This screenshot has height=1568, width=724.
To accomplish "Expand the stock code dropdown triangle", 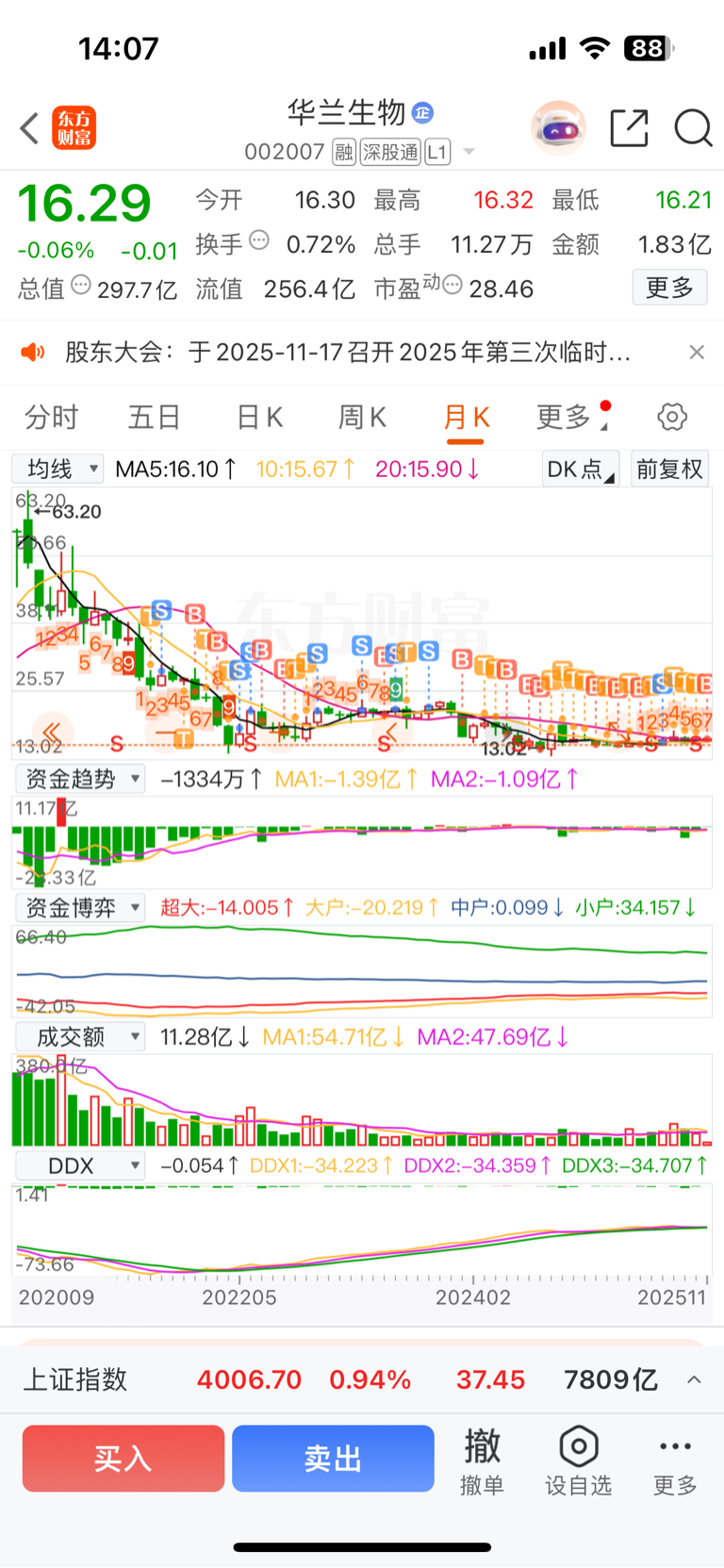I will point(469,152).
